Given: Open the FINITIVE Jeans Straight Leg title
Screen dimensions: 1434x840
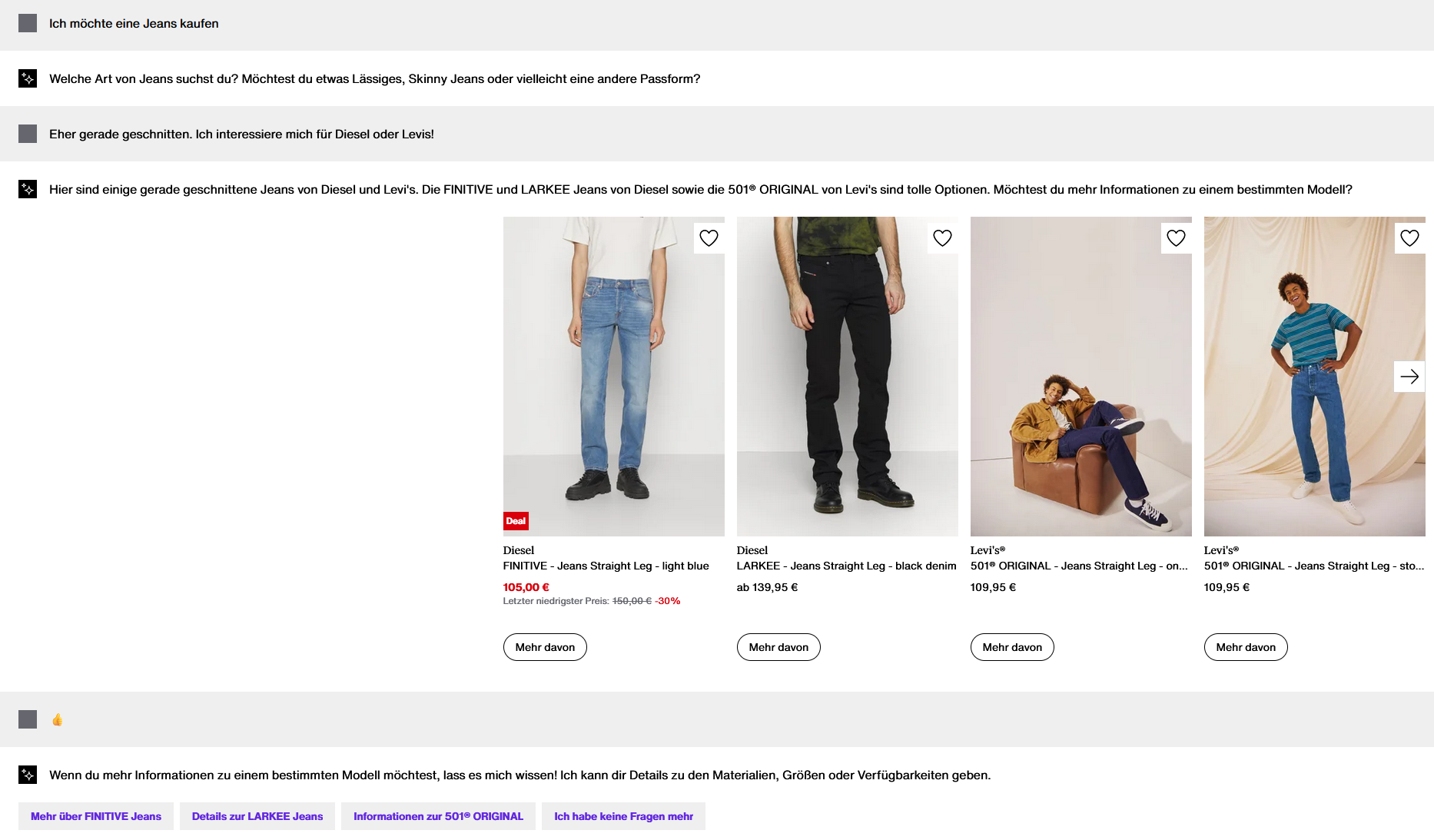Looking at the screenshot, I should click(x=606, y=566).
